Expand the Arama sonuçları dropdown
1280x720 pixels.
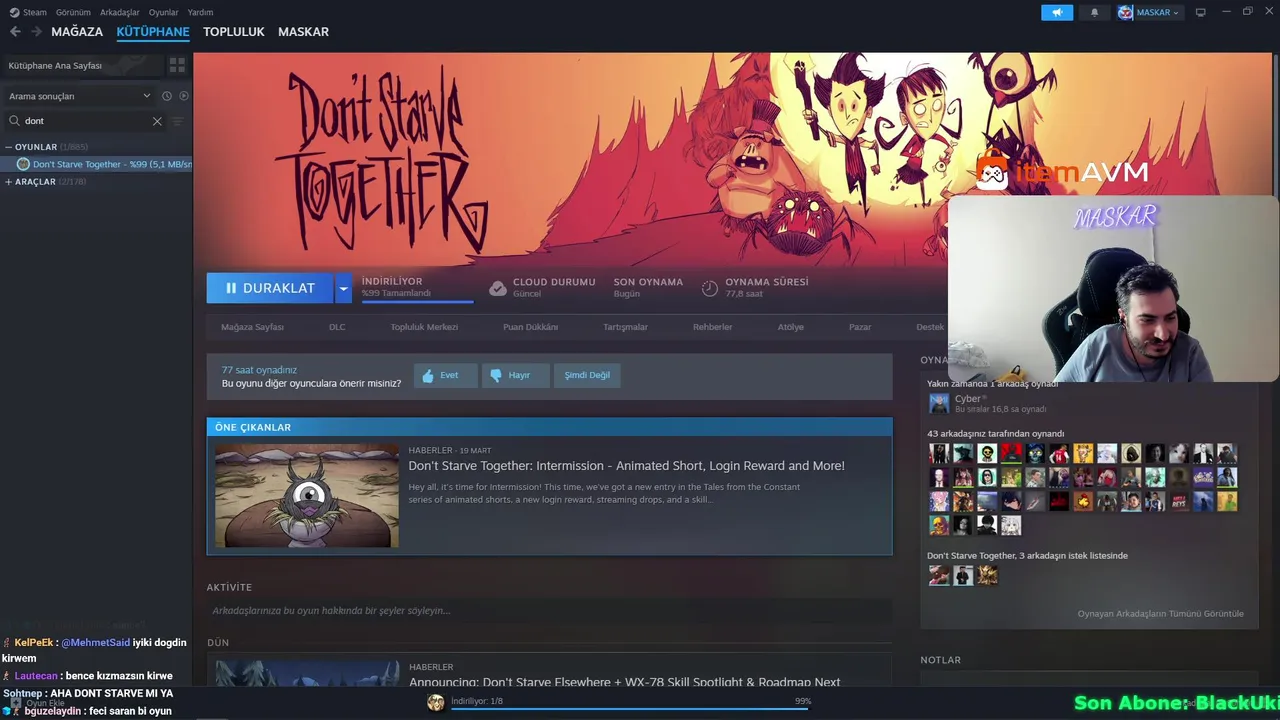click(x=80, y=96)
